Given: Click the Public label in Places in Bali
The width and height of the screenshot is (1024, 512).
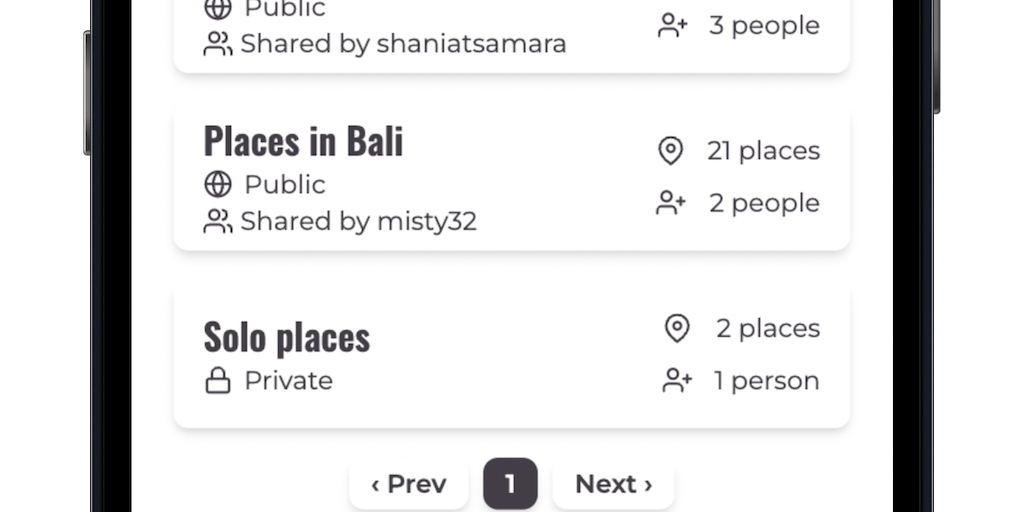Looking at the screenshot, I should click(285, 185).
